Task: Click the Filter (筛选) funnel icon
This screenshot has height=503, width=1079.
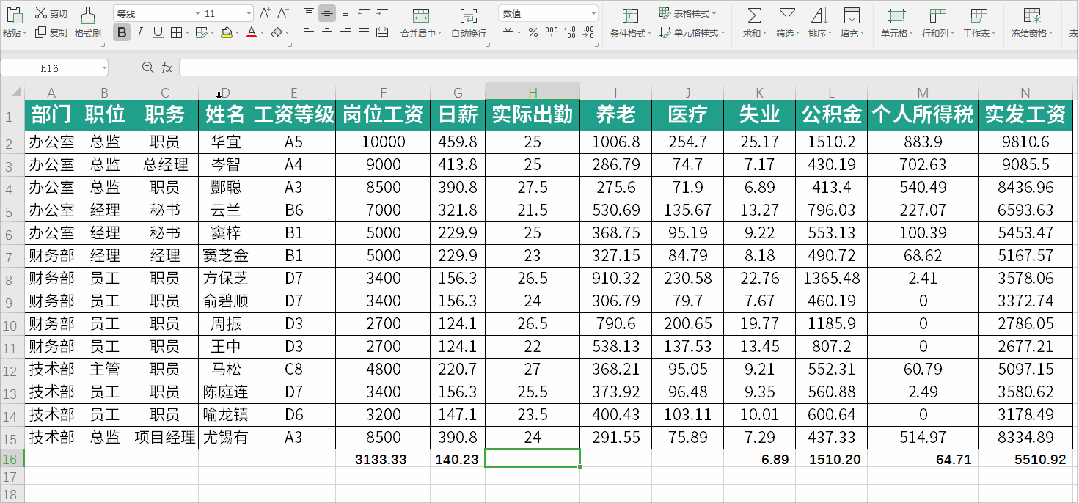Action: pyautogui.click(x=787, y=14)
